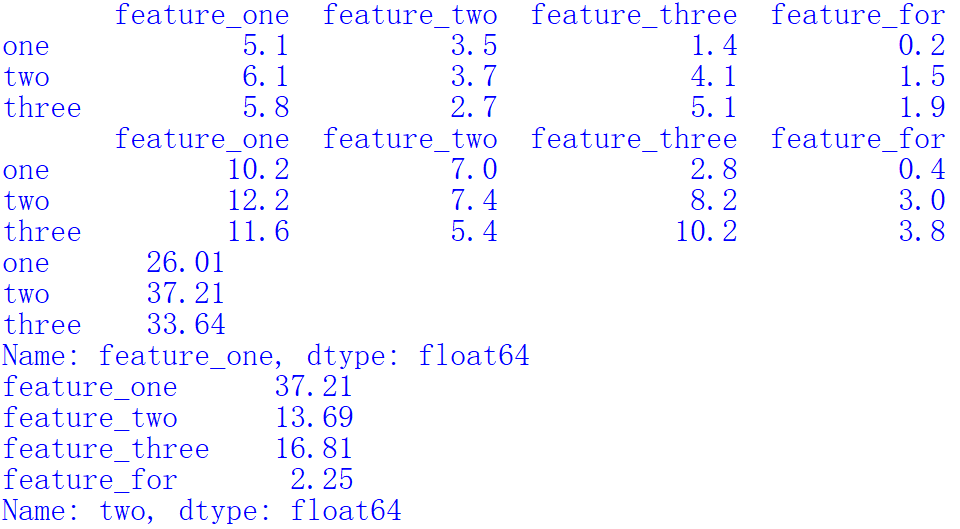The image size is (960, 529).
Task: Click the value 1.9 in first table
Action: [x=922, y=108]
